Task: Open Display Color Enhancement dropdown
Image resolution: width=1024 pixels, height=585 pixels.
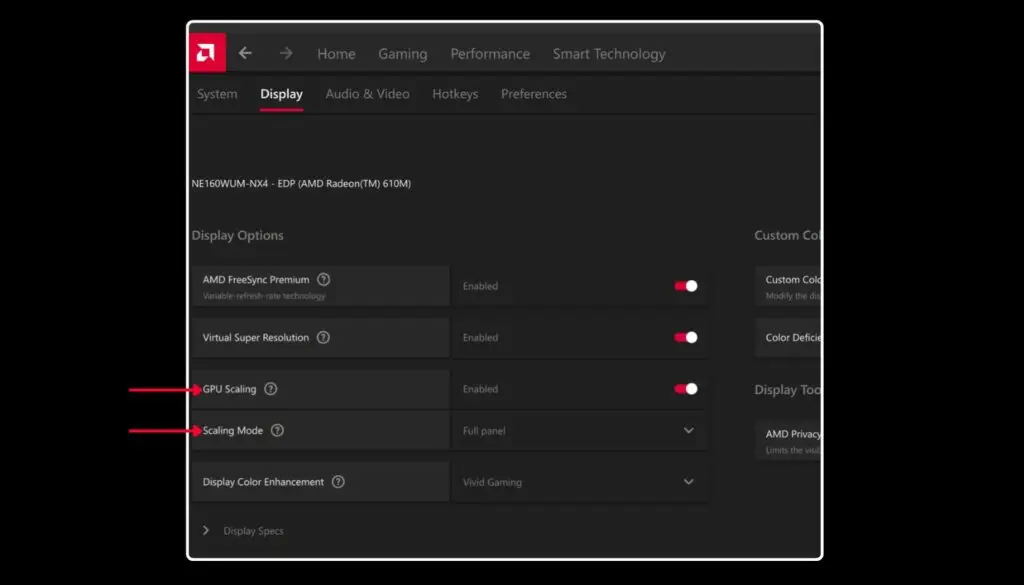Action: [579, 482]
